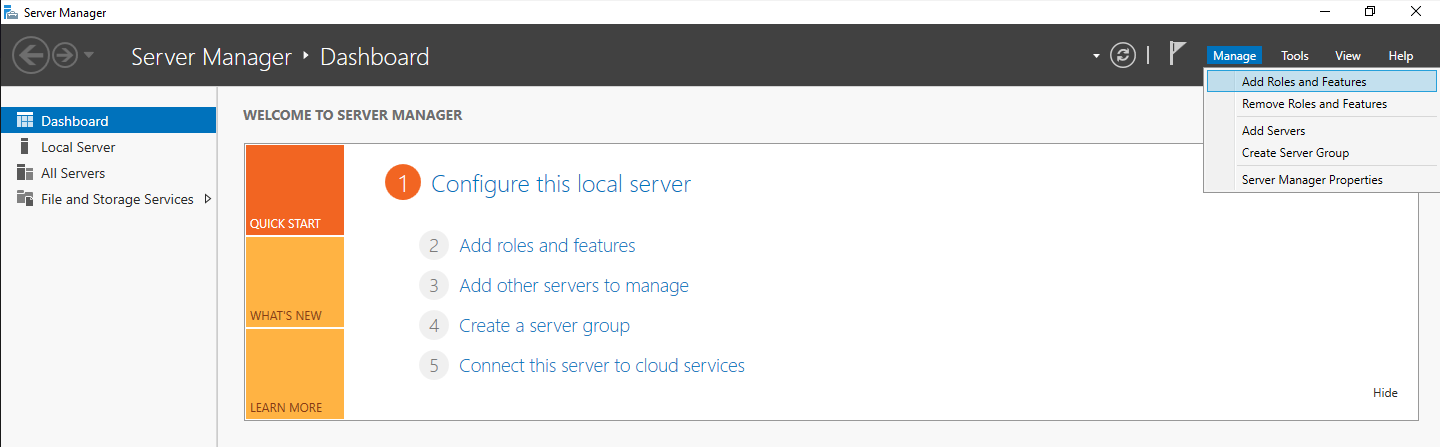Click the Dashboard icon in sidebar
1440x447 pixels.
[x=25, y=121]
